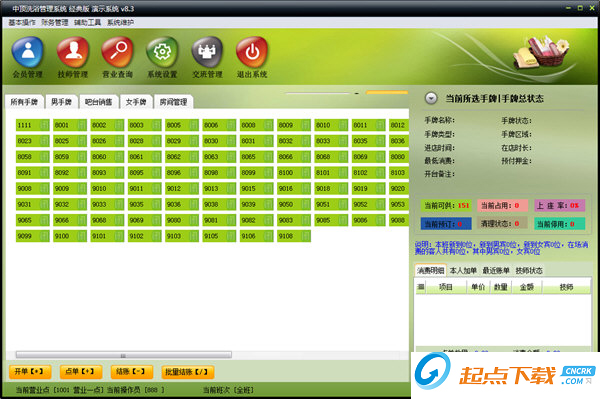
Task: Open the 系统设置 system settings icon
Action: point(162,57)
